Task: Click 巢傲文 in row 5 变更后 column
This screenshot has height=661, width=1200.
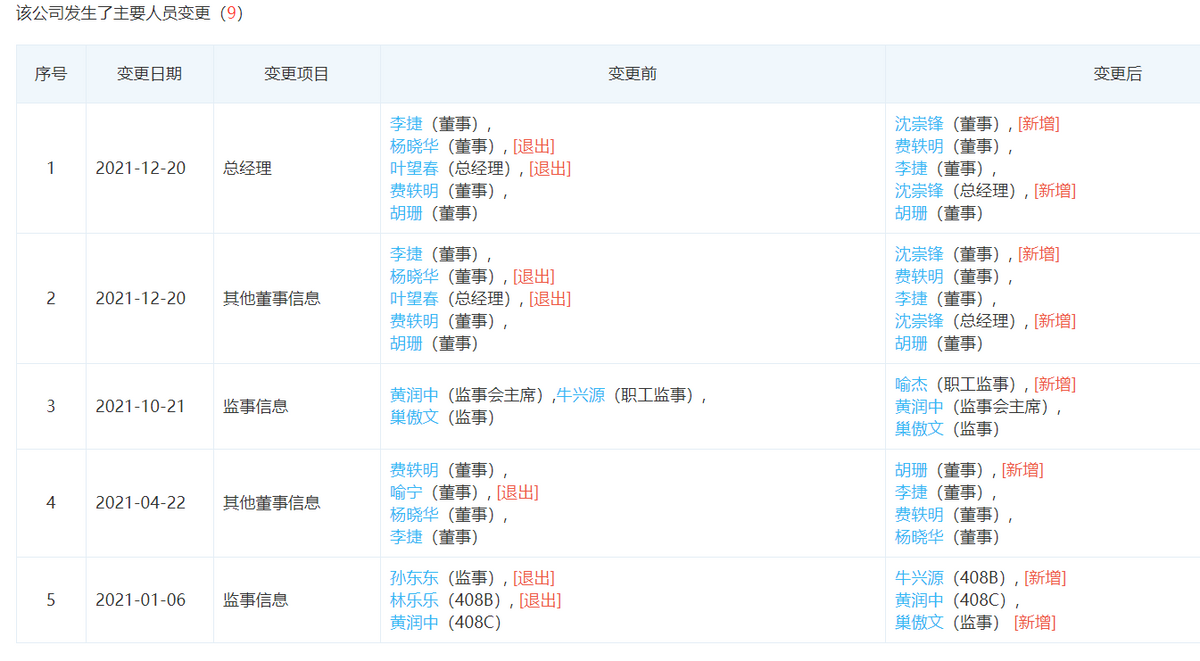Action: [919, 622]
